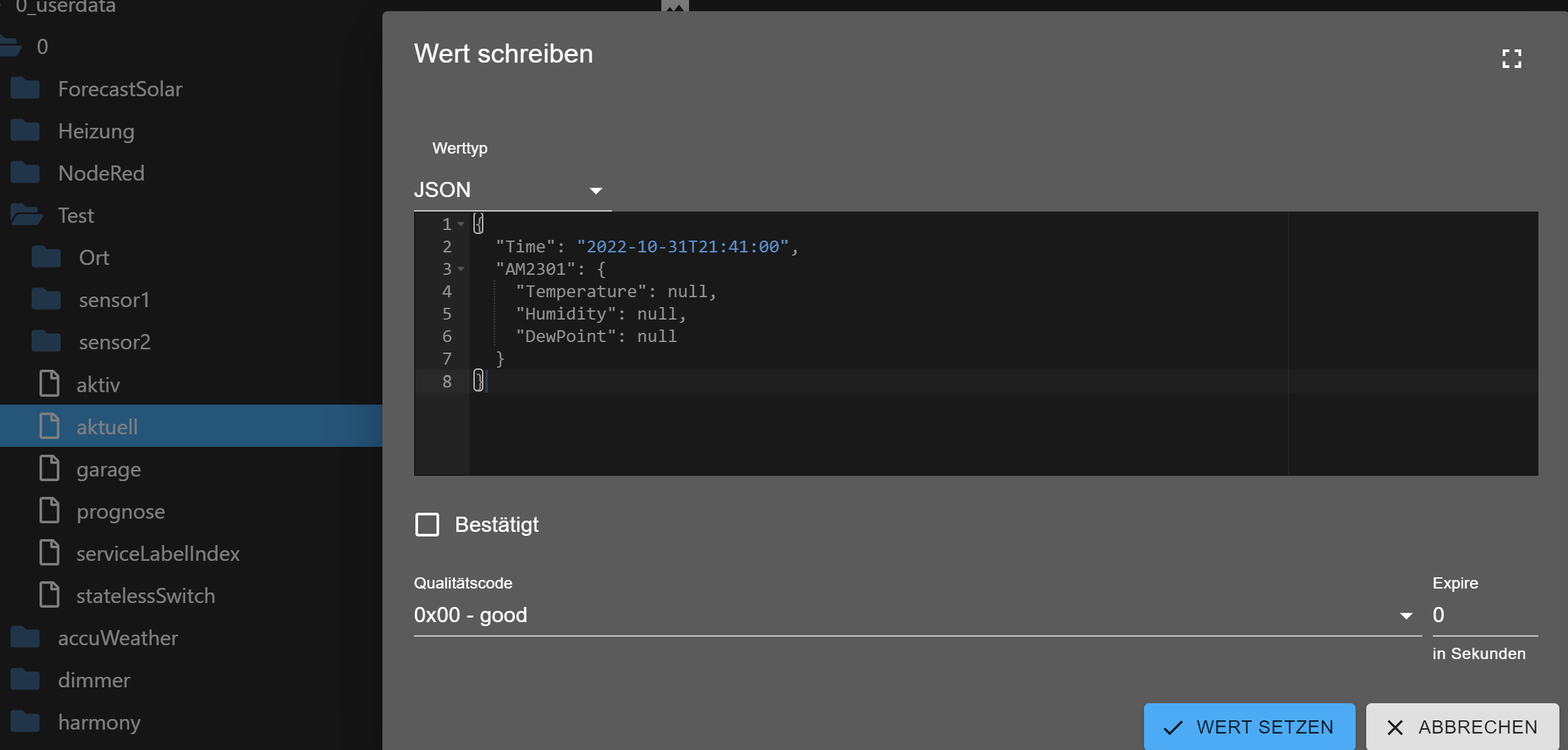Enable the Bestätigt checkbox
The height and width of the screenshot is (750, 1568).
[427, 525]
